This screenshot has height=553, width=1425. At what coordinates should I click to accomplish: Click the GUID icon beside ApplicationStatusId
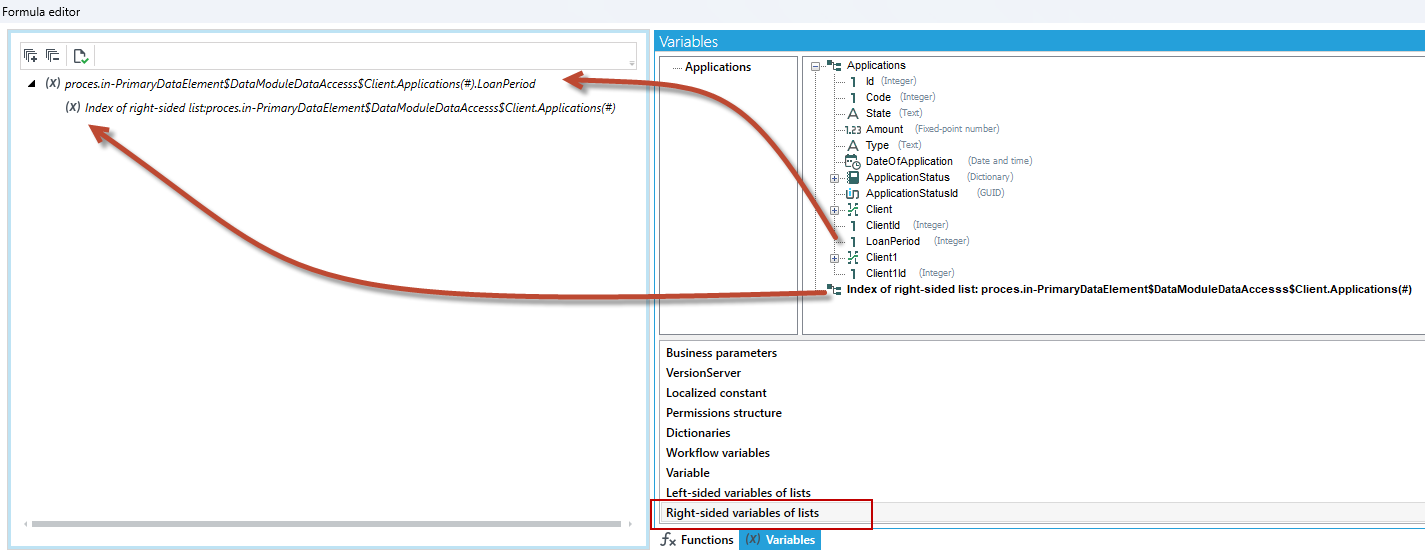click(853, 193)
